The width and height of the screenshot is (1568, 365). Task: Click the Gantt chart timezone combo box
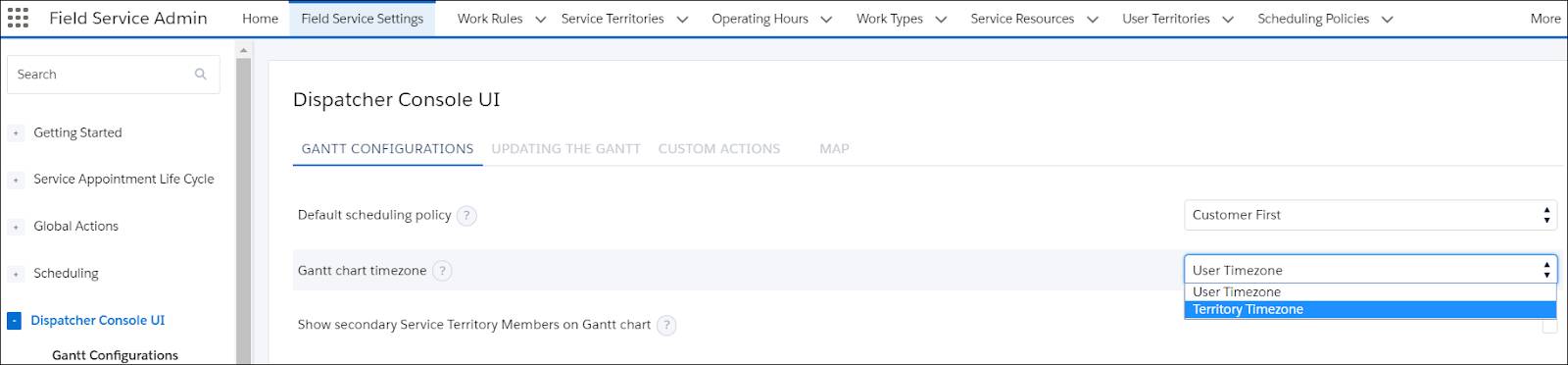tap(1370, 270)
